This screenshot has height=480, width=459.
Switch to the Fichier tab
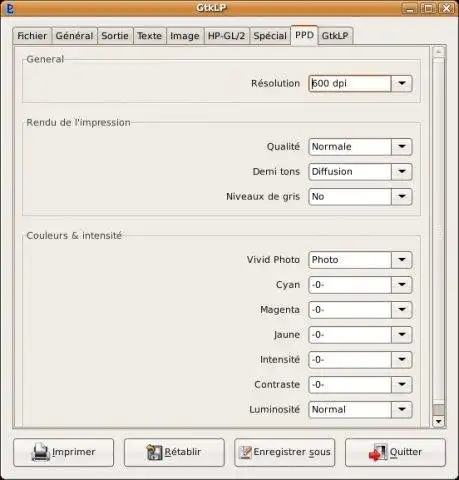32,36
